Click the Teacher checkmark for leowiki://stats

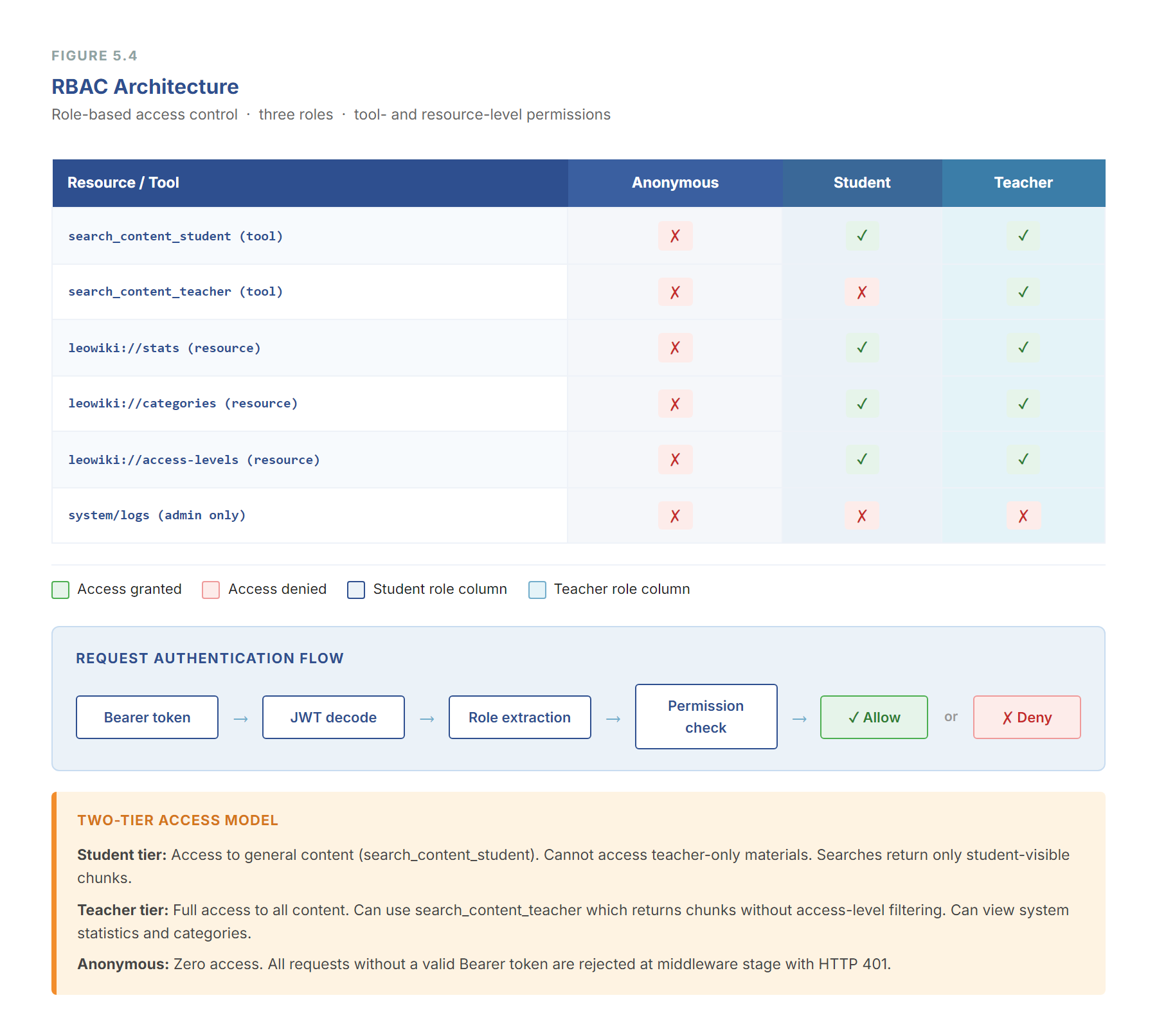[1023, 348]
